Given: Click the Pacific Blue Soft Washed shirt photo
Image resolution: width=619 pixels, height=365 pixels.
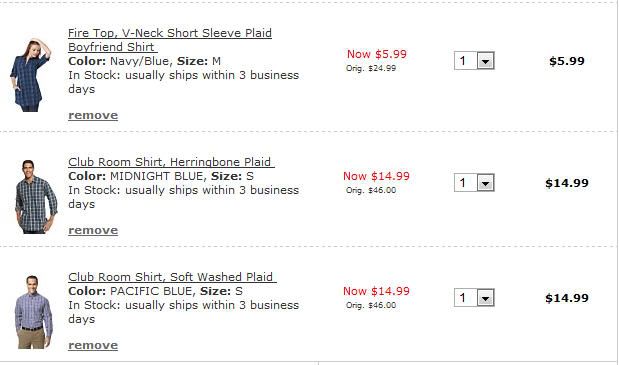Looking at the screenshot, I should (34, 312).
